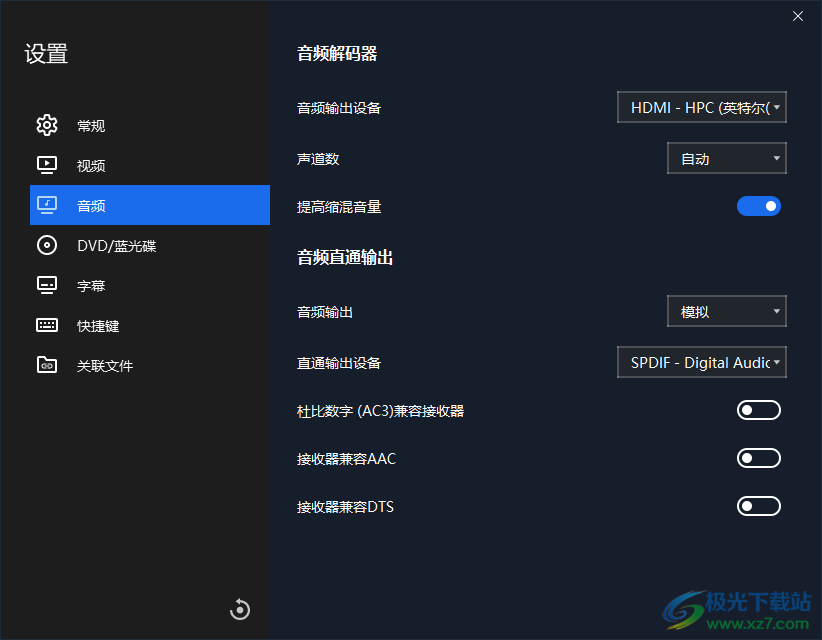The image size is (822, 640).
Task: Click the folder link icon beside 关联文件
Action: click(47, 365)
